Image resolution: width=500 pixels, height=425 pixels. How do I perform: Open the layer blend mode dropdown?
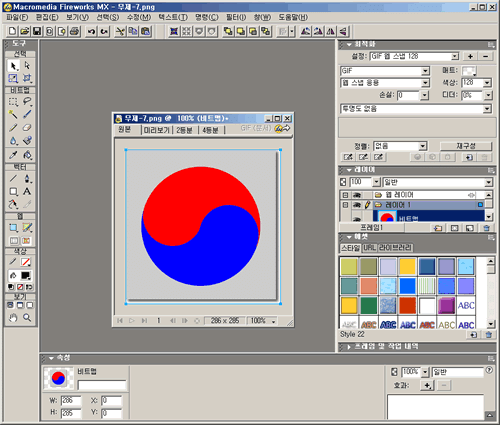tap(488, 182)
